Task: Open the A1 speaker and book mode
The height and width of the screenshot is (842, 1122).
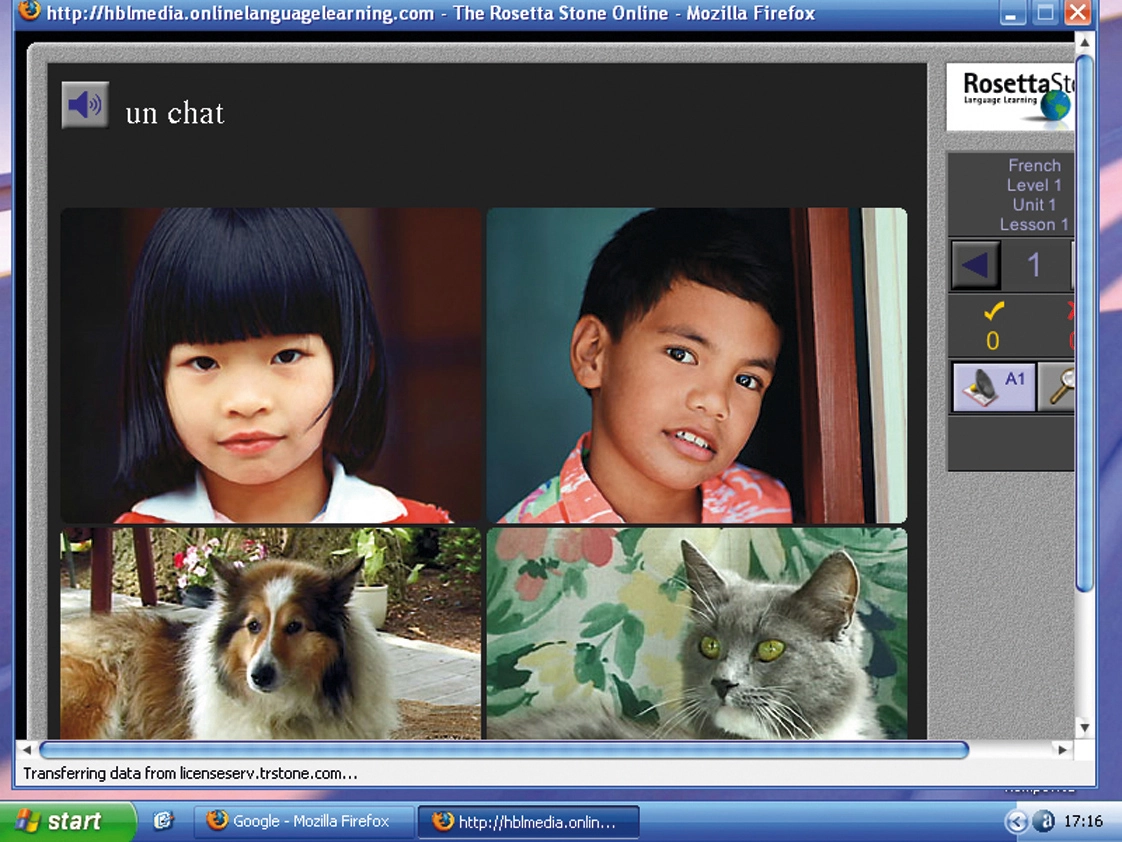Action: 994,386
